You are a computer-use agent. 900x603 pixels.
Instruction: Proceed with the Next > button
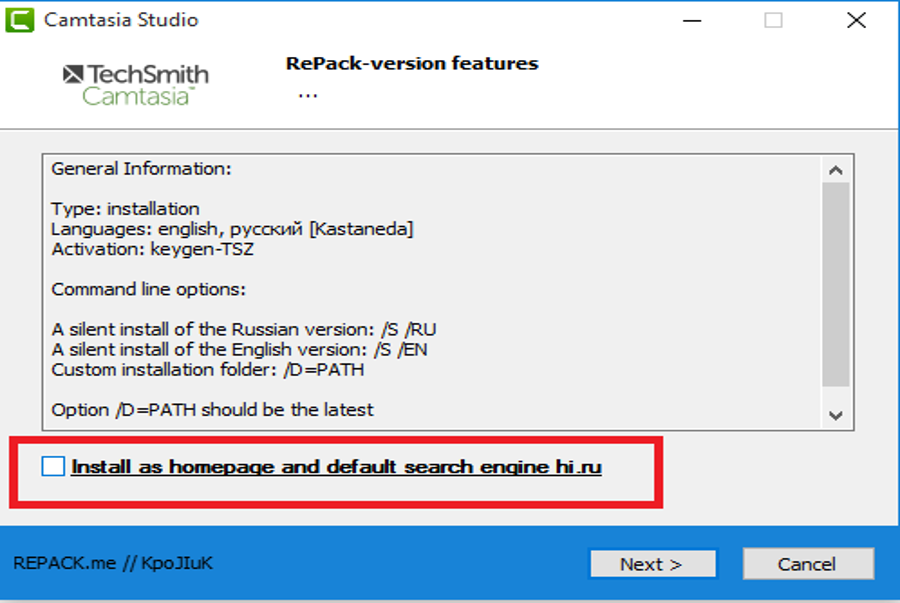pos(653,565)
